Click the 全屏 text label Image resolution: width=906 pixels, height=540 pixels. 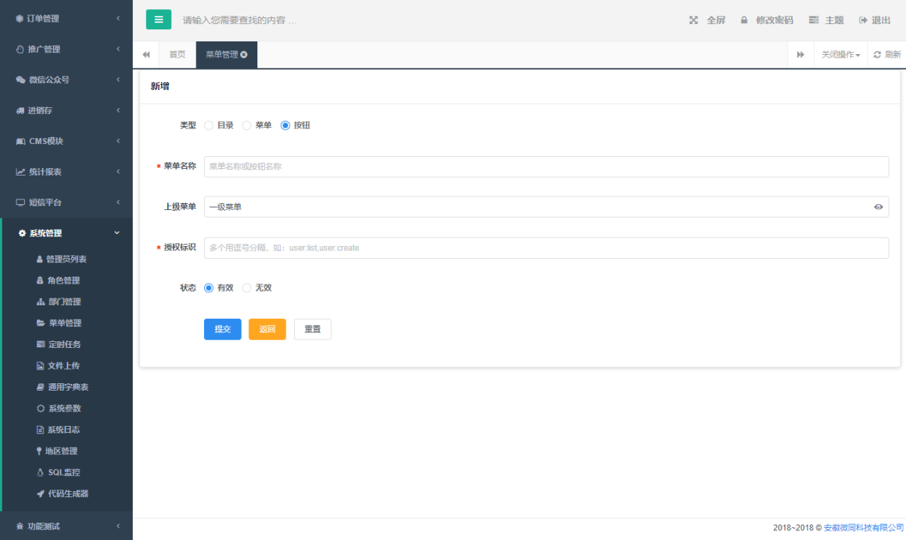click(716, 20)
